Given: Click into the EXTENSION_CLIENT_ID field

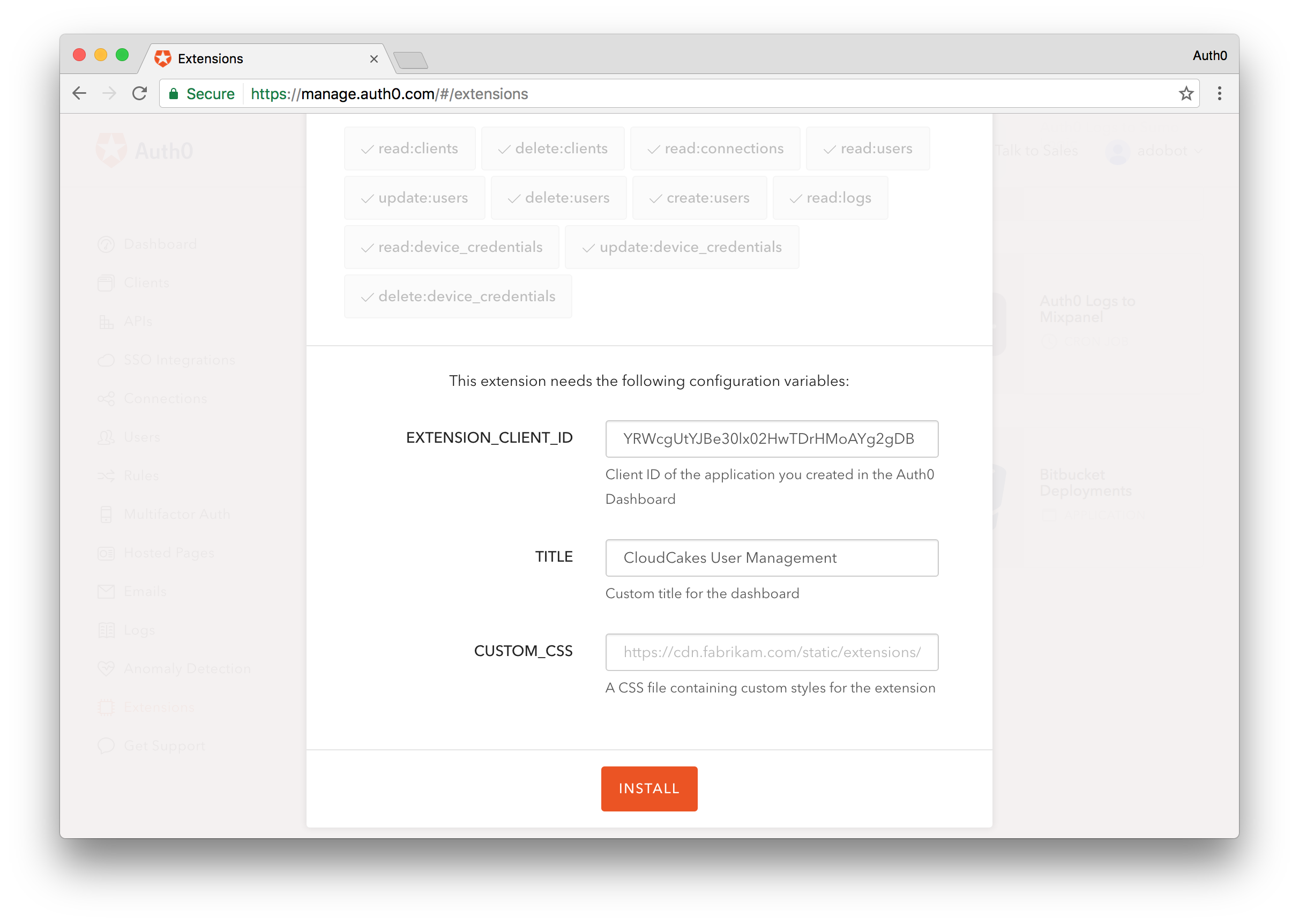Looking at the screenshot, I should coord(771,439).
